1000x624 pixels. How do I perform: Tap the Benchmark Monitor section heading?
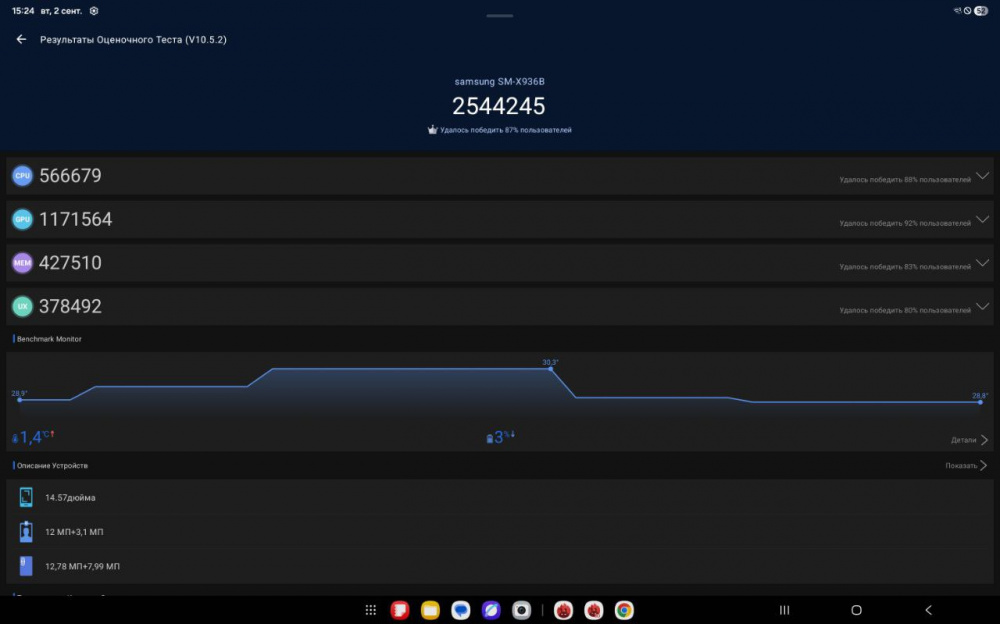[49, 339]
